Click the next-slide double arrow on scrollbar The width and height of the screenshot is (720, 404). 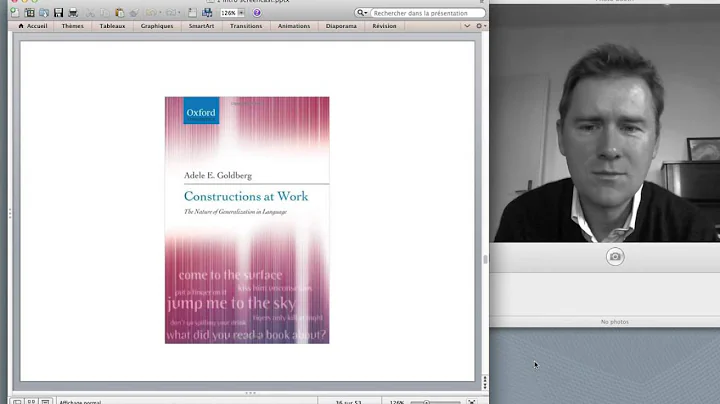point(485,386)
